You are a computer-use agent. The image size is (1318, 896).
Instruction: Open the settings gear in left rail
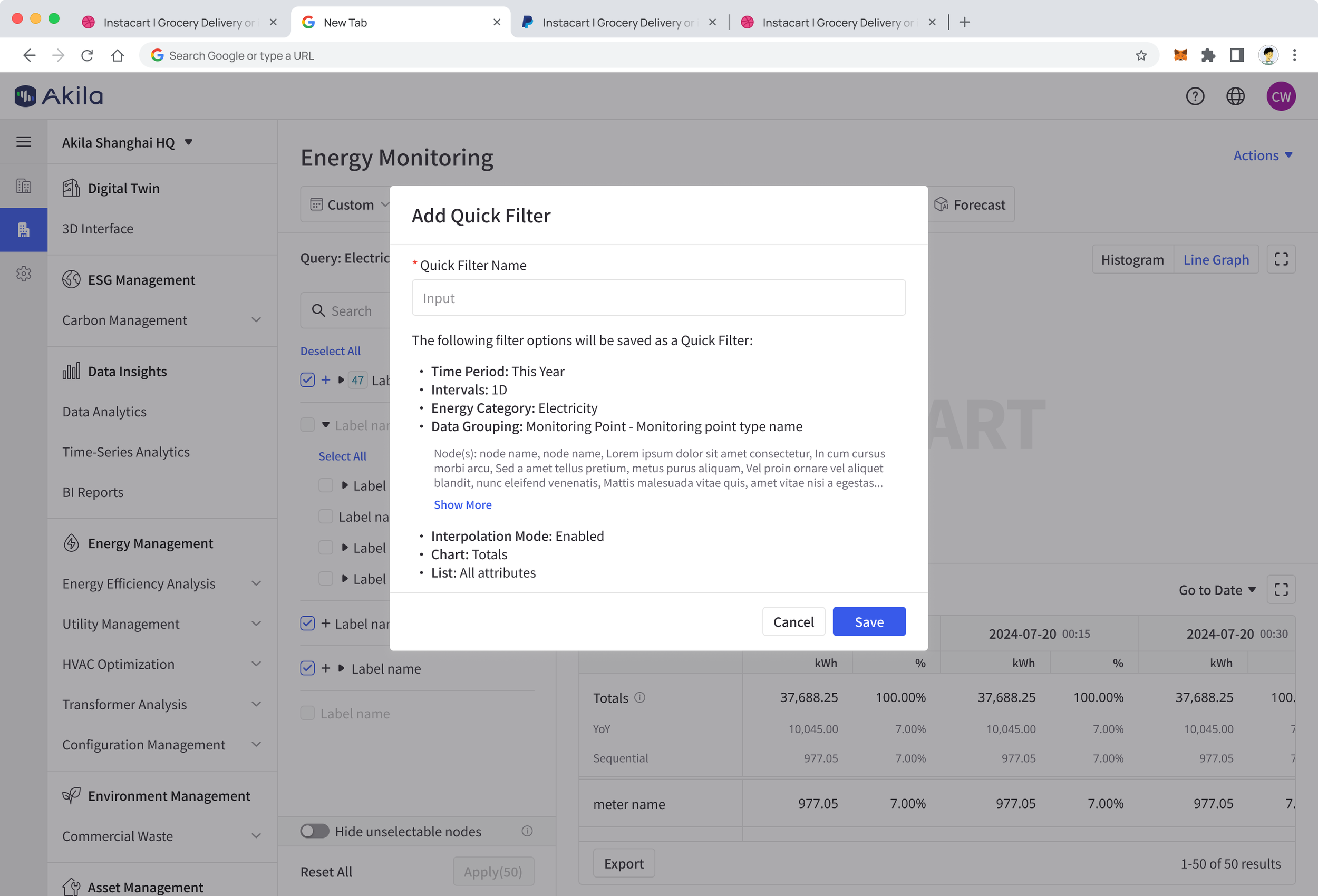point(24,274)
